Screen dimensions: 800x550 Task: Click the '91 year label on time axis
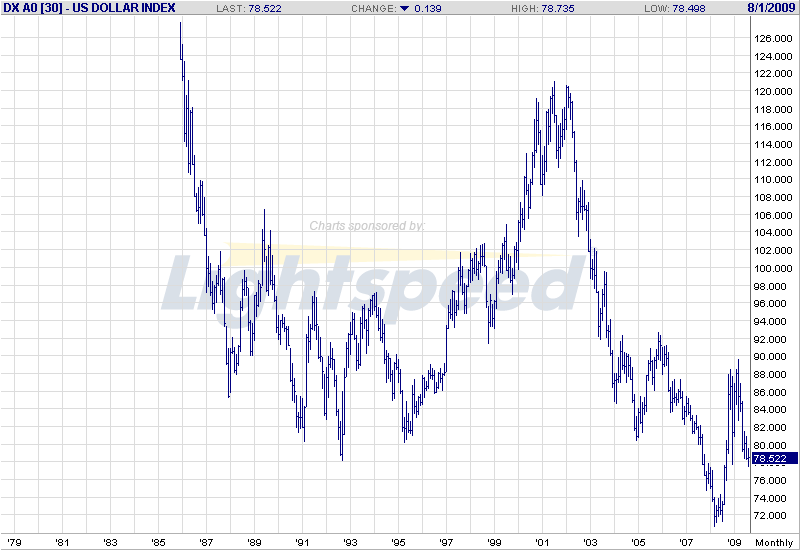click(302, 542)
